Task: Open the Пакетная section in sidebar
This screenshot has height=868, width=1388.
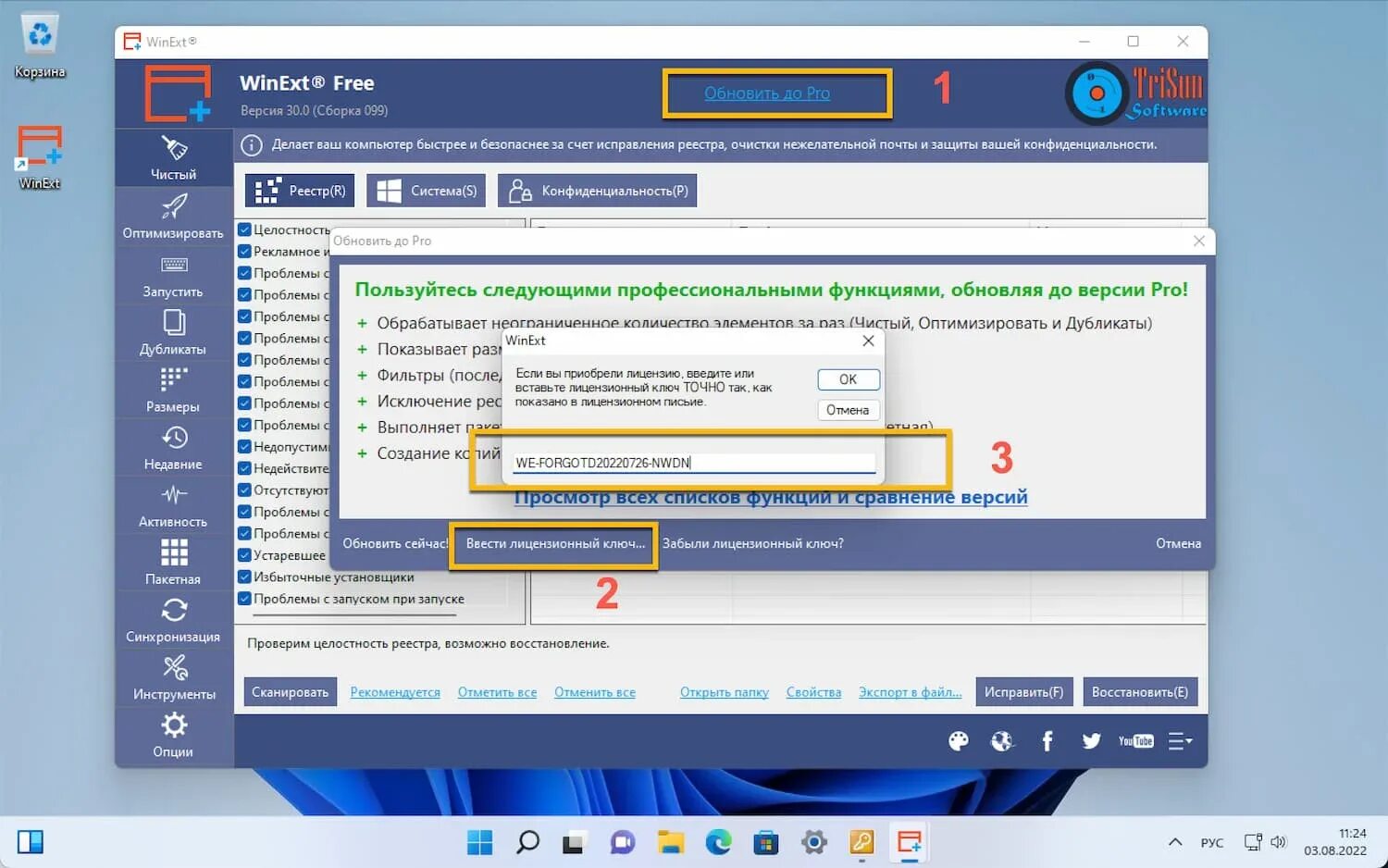Action: pos(174,563)
